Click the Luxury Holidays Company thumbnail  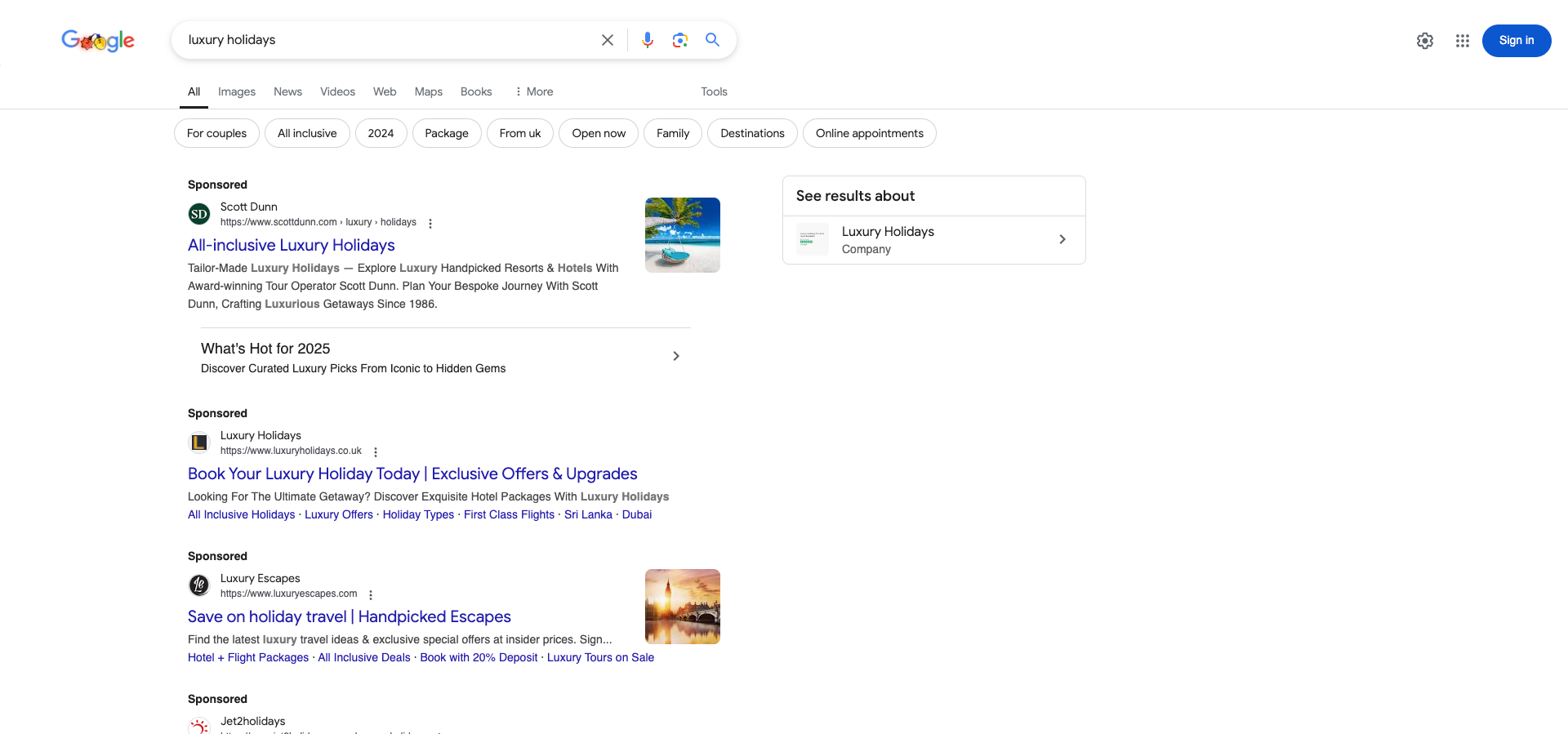pyautogui.click(x=813, y=239)
